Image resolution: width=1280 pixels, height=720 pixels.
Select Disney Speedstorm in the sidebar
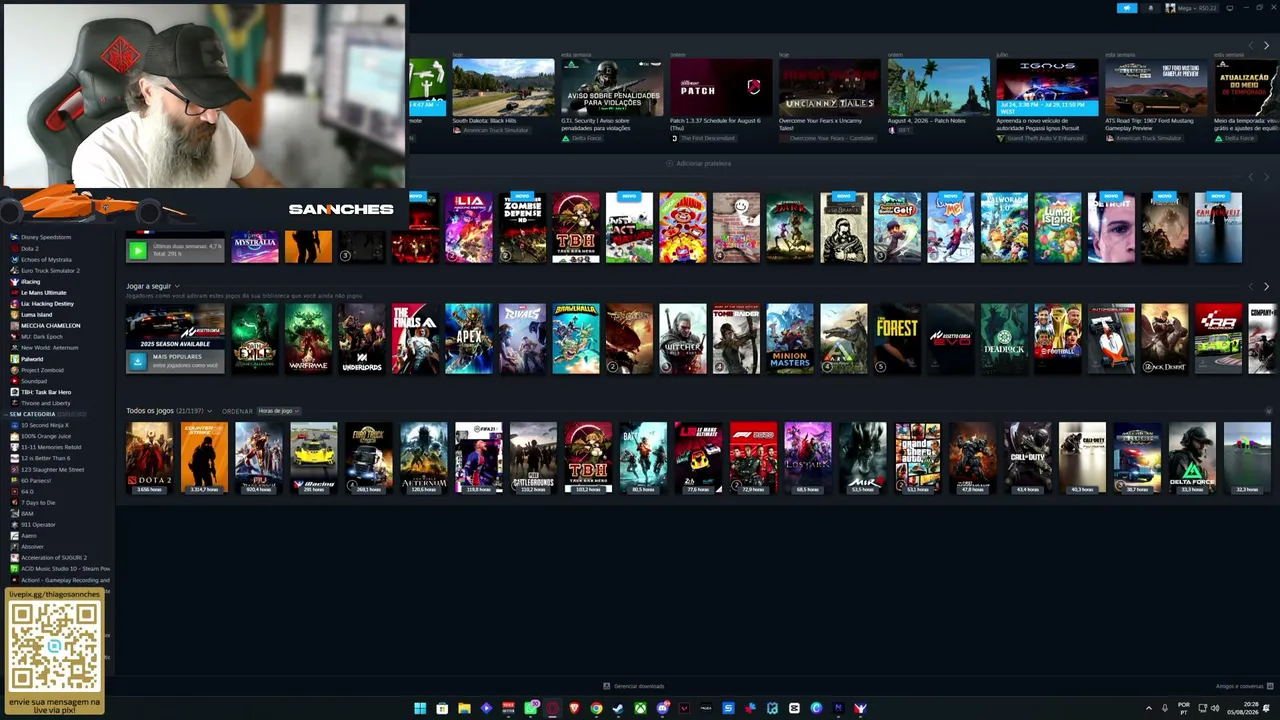coord(46,238)
